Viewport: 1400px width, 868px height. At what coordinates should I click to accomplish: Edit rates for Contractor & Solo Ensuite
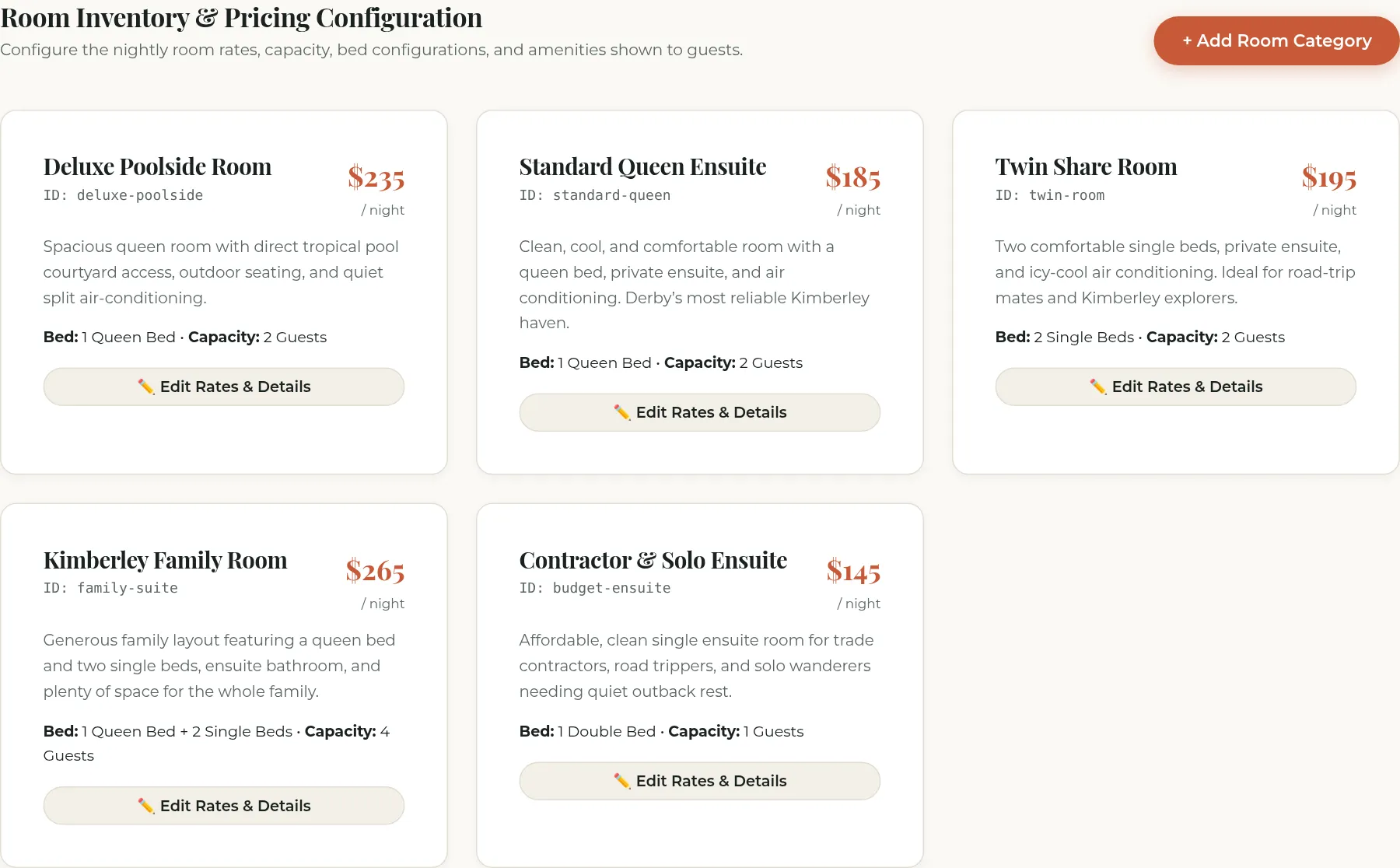coord(700,781)
